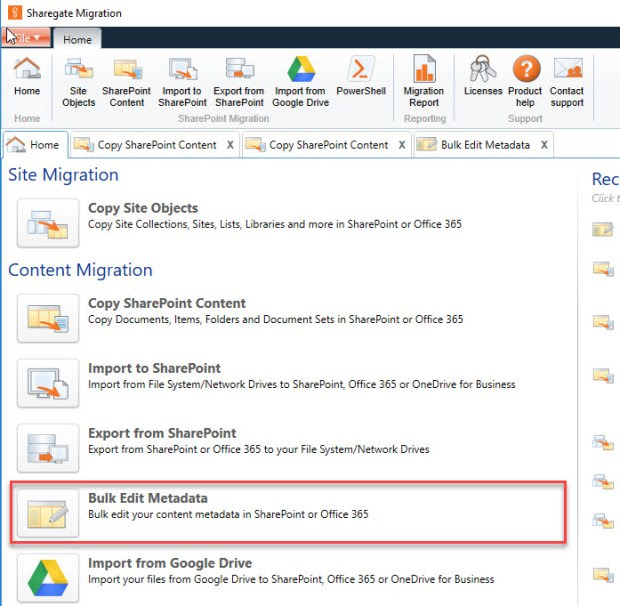The height and width of the screenshot is (606, 620).
Task: Close the Bulk Edit Metadata tab
Action: click(x=544, y=145)
